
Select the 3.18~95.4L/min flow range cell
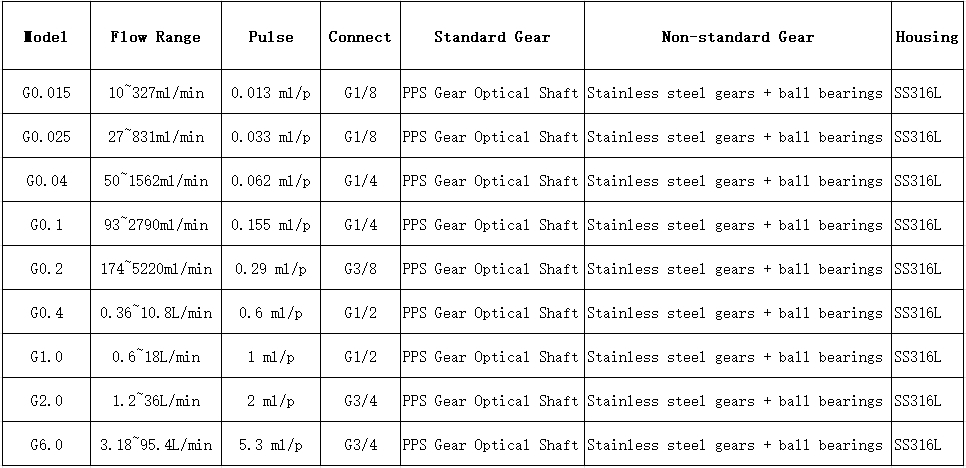pos(156,445)
